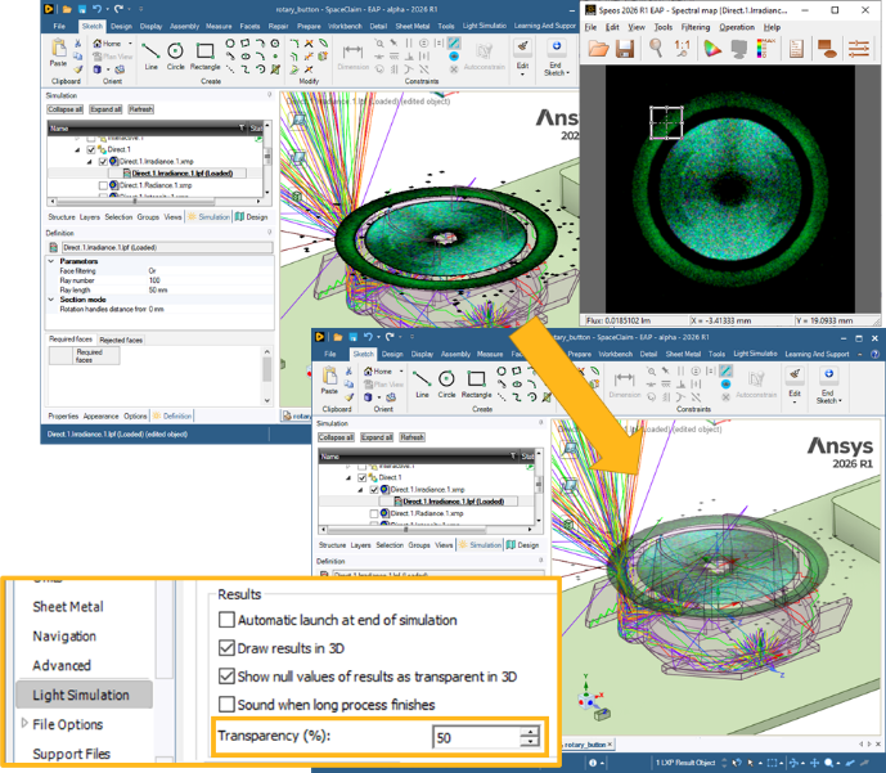Click the scissors cut icon in back SpaceClaim window
The height and width of the screenshot is (774, 886).
pos(78,44)
